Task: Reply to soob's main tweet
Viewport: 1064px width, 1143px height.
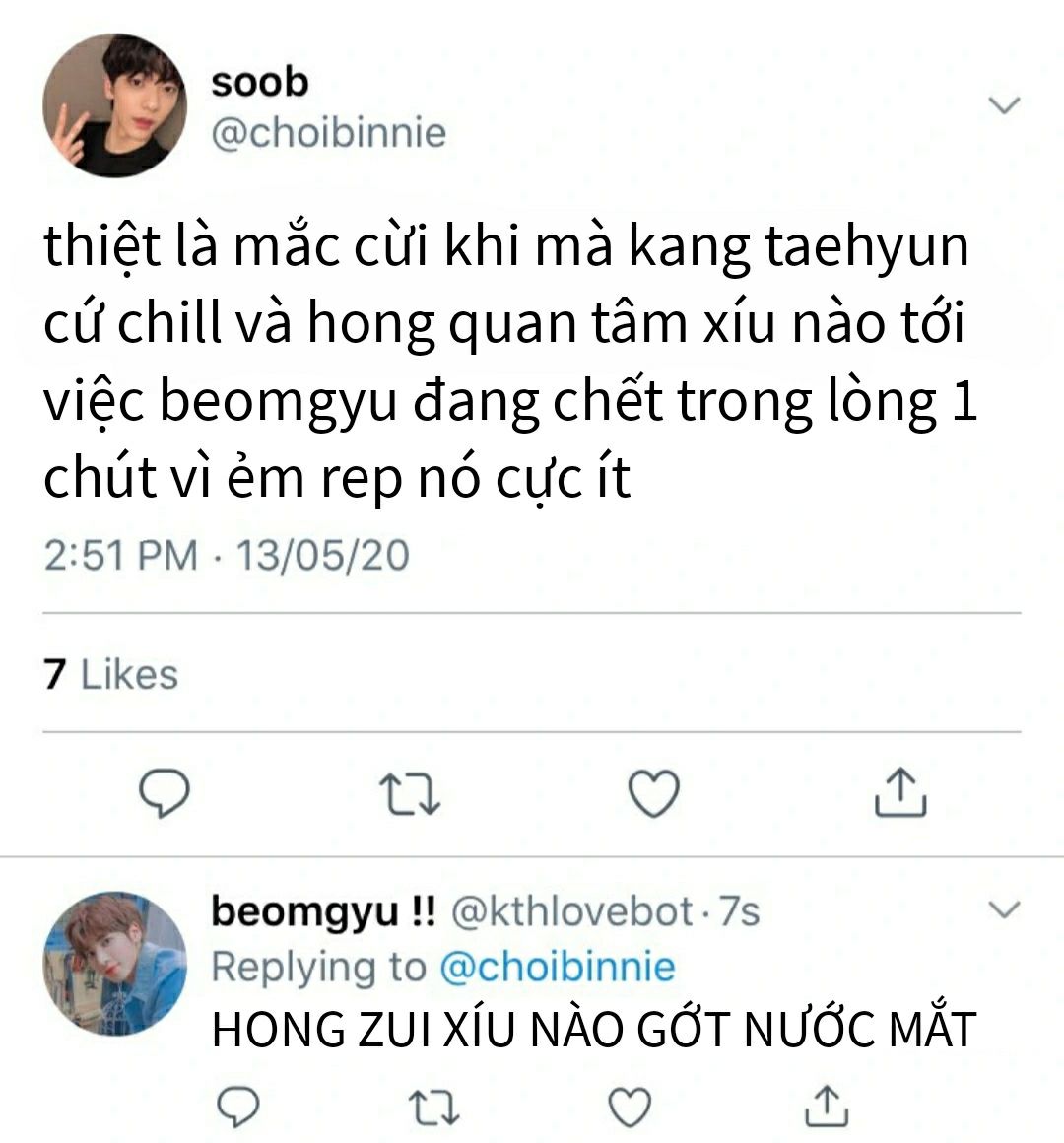Action: [165, 793]
